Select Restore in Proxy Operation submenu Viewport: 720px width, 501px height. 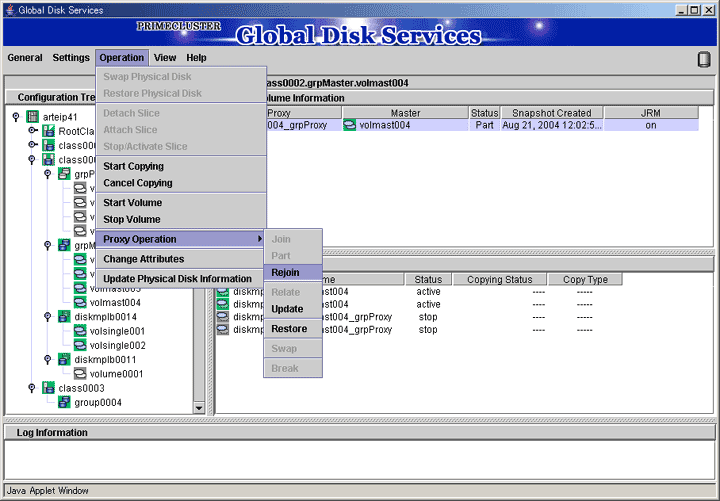[x=293, y=329]
